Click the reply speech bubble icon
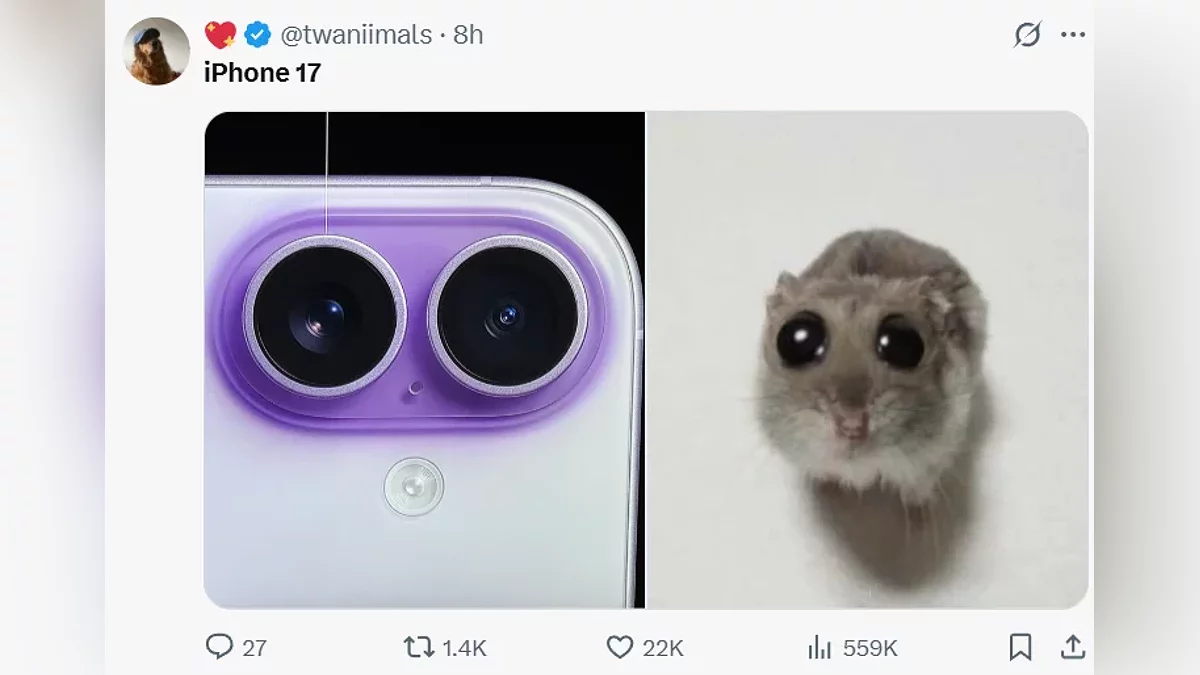Screen dimensions: 1200x675 point(219,647)
